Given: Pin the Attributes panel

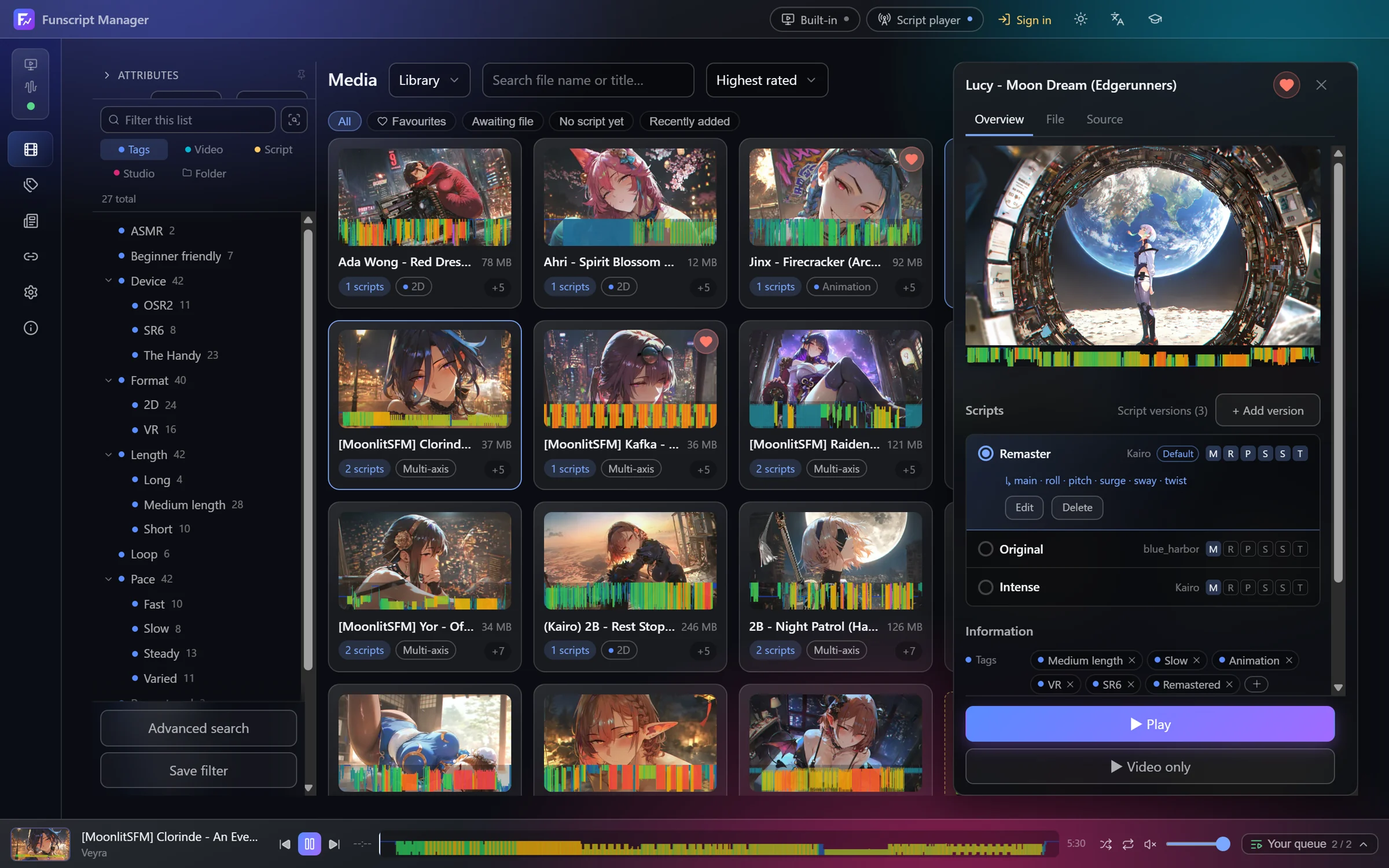Looking at the screenshot, I should click(x=301, y=75).
